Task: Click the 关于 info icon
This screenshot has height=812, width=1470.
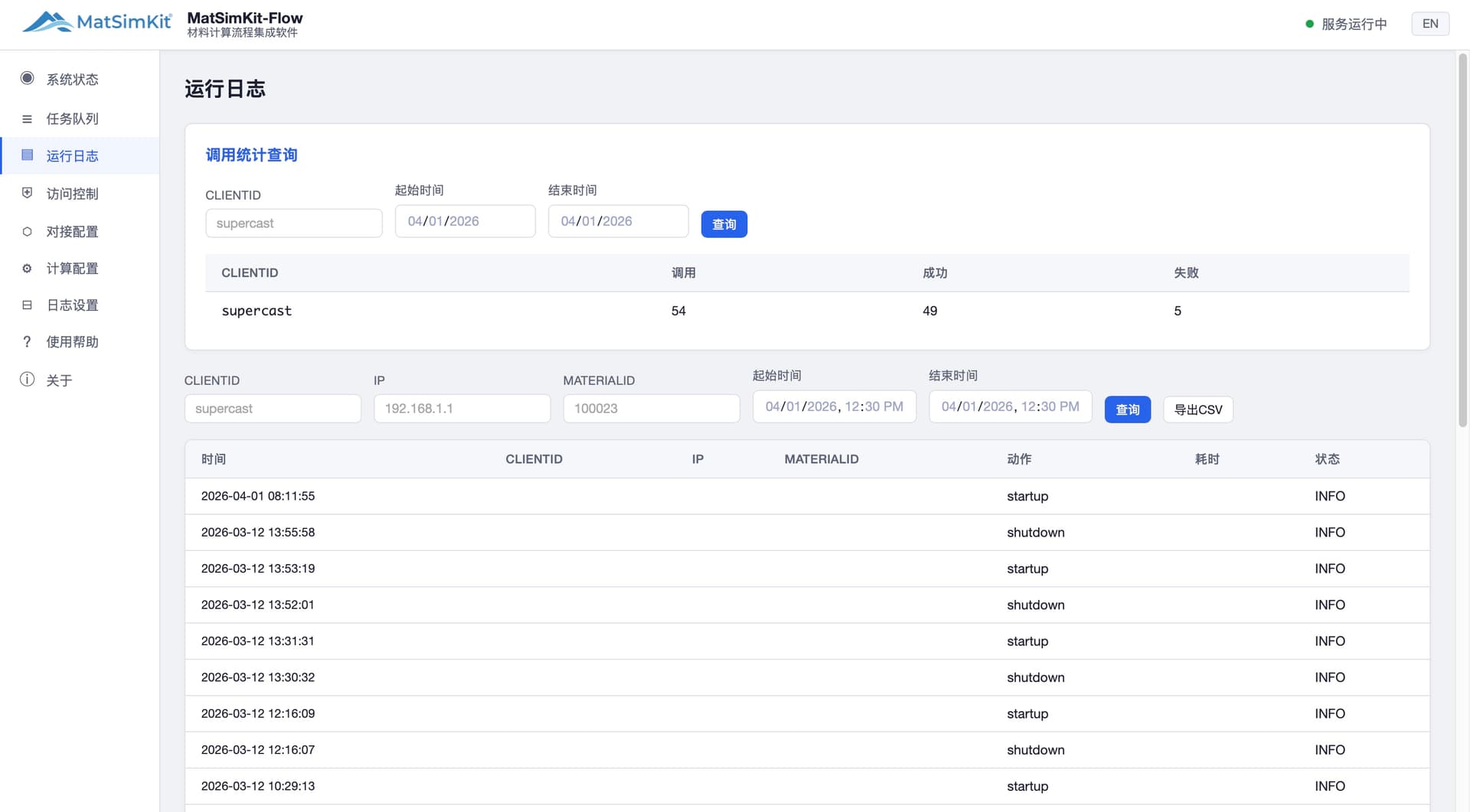Action: 28,379
